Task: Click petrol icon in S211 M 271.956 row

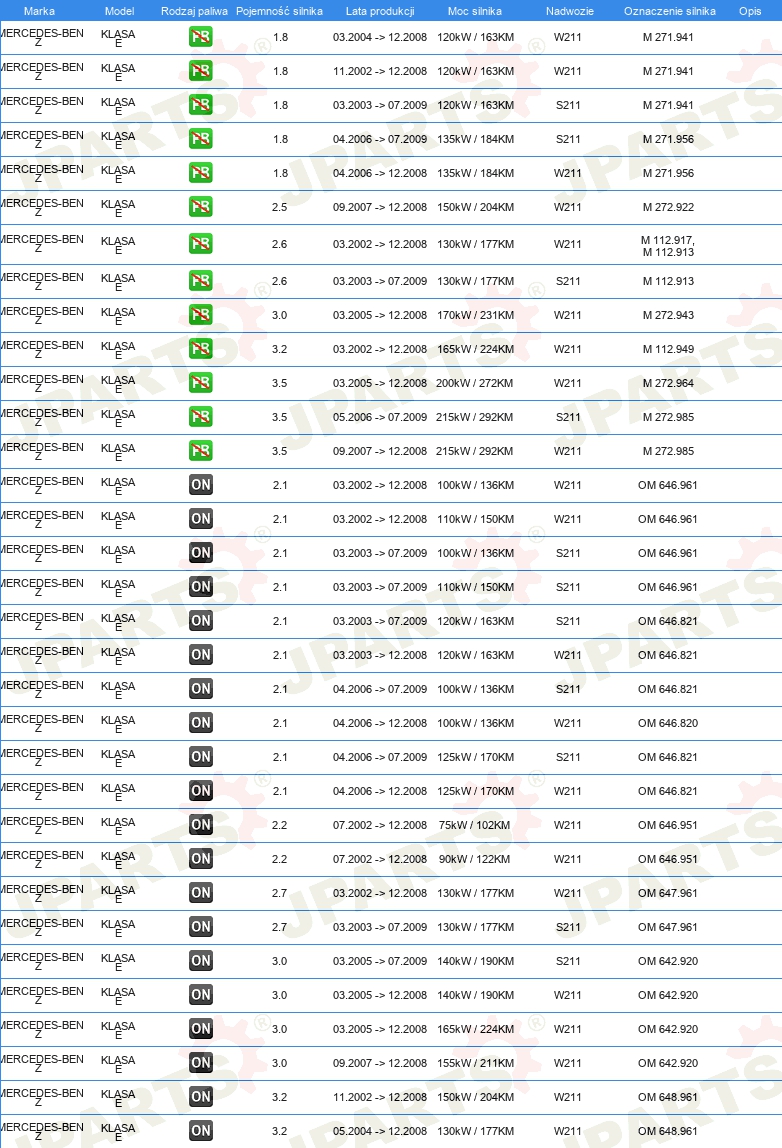Action: [201, 138]
